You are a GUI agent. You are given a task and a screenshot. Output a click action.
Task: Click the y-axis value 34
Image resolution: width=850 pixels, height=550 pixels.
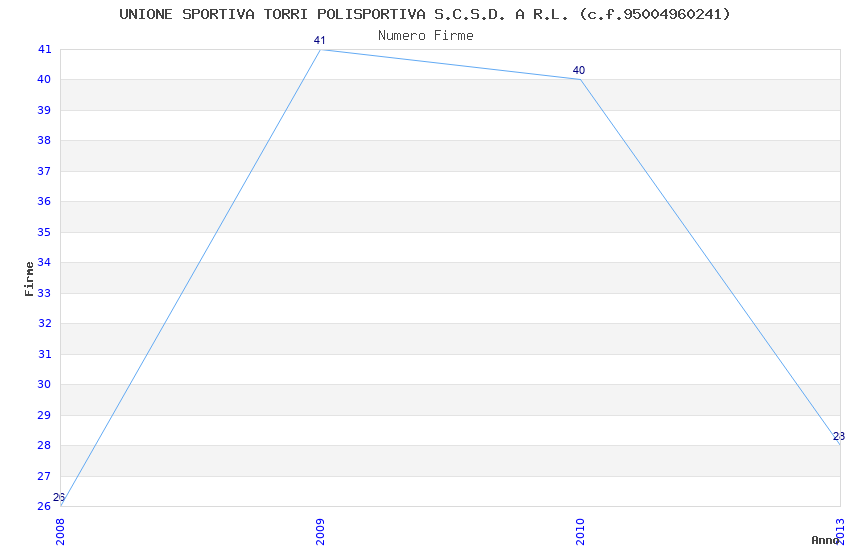44,262
